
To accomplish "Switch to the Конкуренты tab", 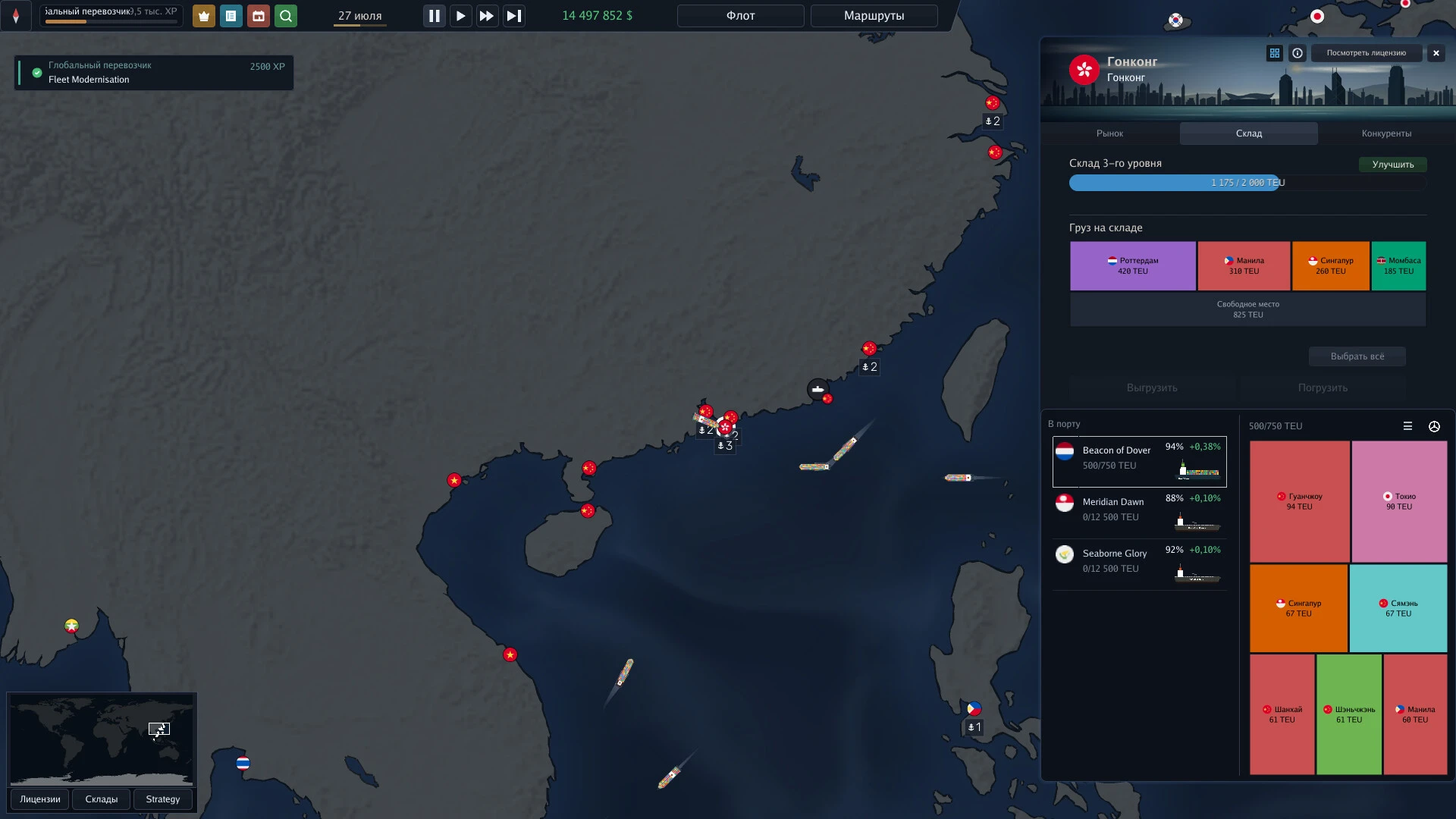I will [1386, 133].
